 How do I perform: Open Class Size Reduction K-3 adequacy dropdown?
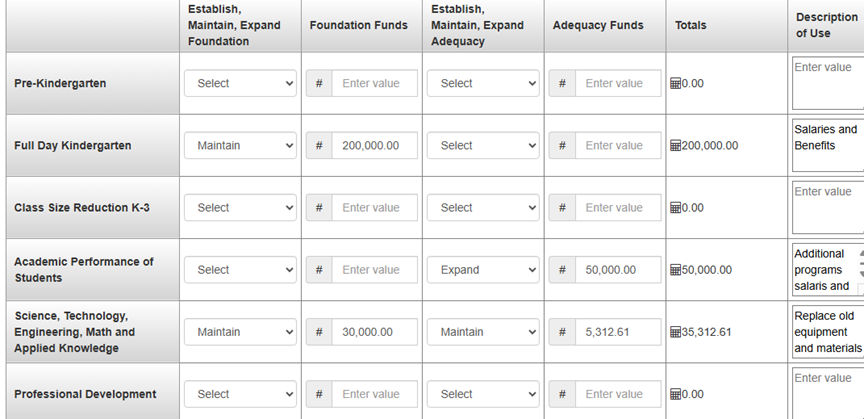[x=483, y=208]
